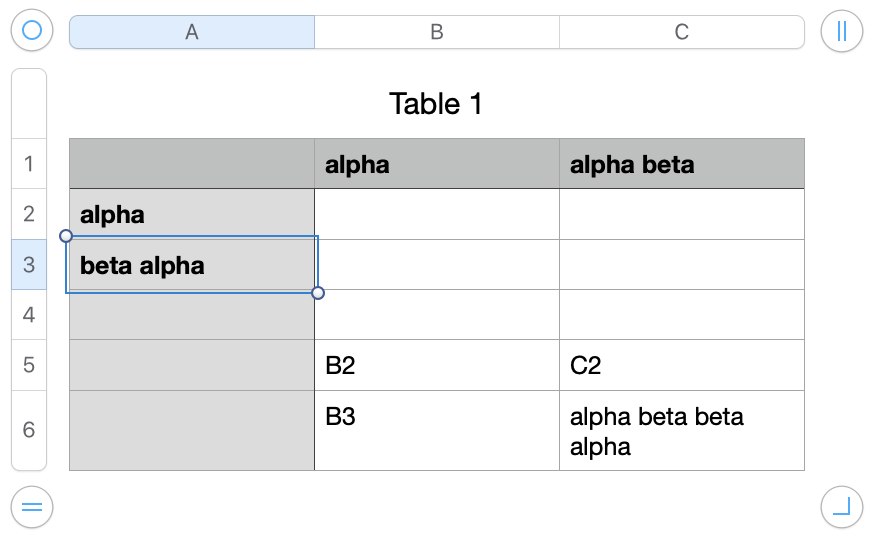890x550 pixels.
Task: Click the add column handle at top-right
Action: [x=841, y=31]
